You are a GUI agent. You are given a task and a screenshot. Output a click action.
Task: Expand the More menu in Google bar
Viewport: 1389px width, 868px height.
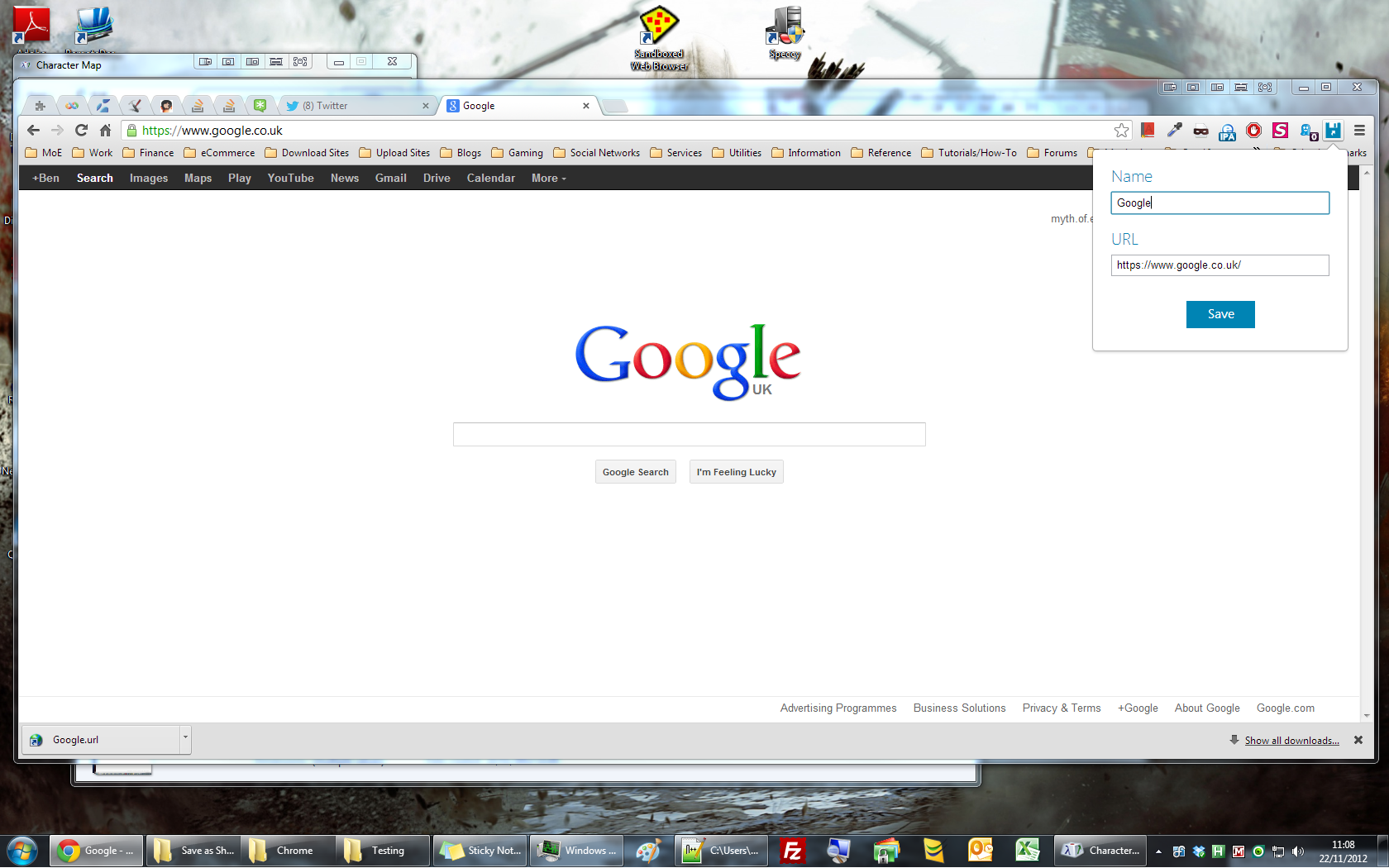(549, 178)
